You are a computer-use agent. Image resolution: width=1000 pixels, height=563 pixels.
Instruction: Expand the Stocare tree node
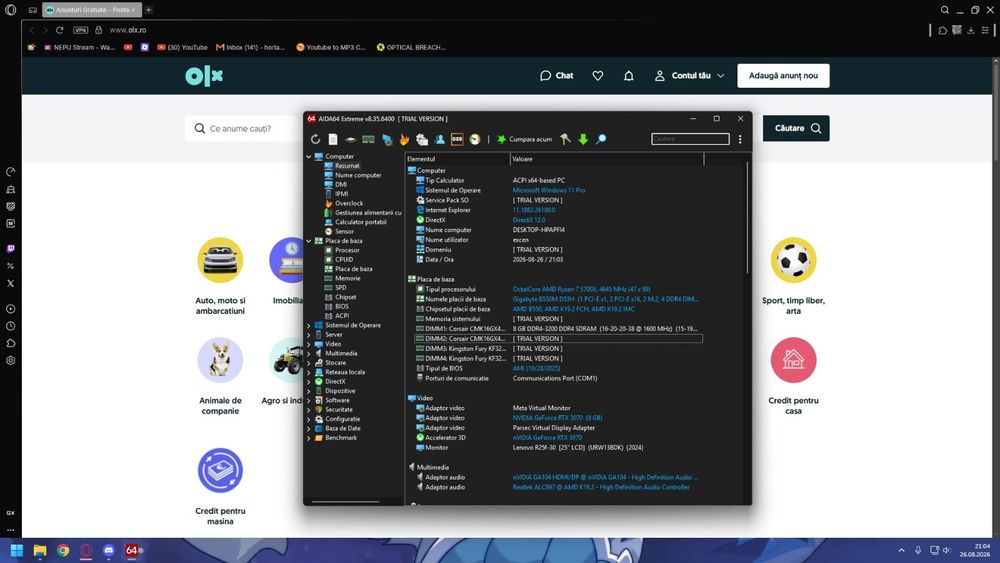pyautogui.click(x=309, y=363)
